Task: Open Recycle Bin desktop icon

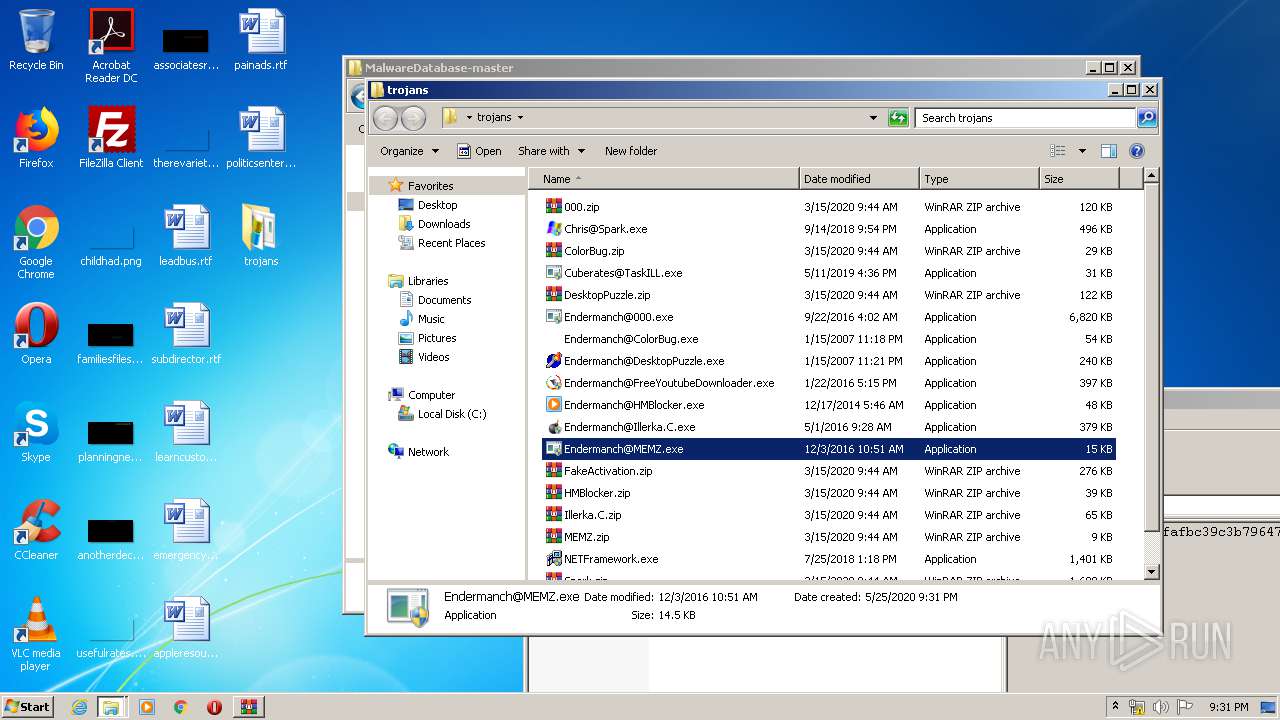Action: click(36, 40)
